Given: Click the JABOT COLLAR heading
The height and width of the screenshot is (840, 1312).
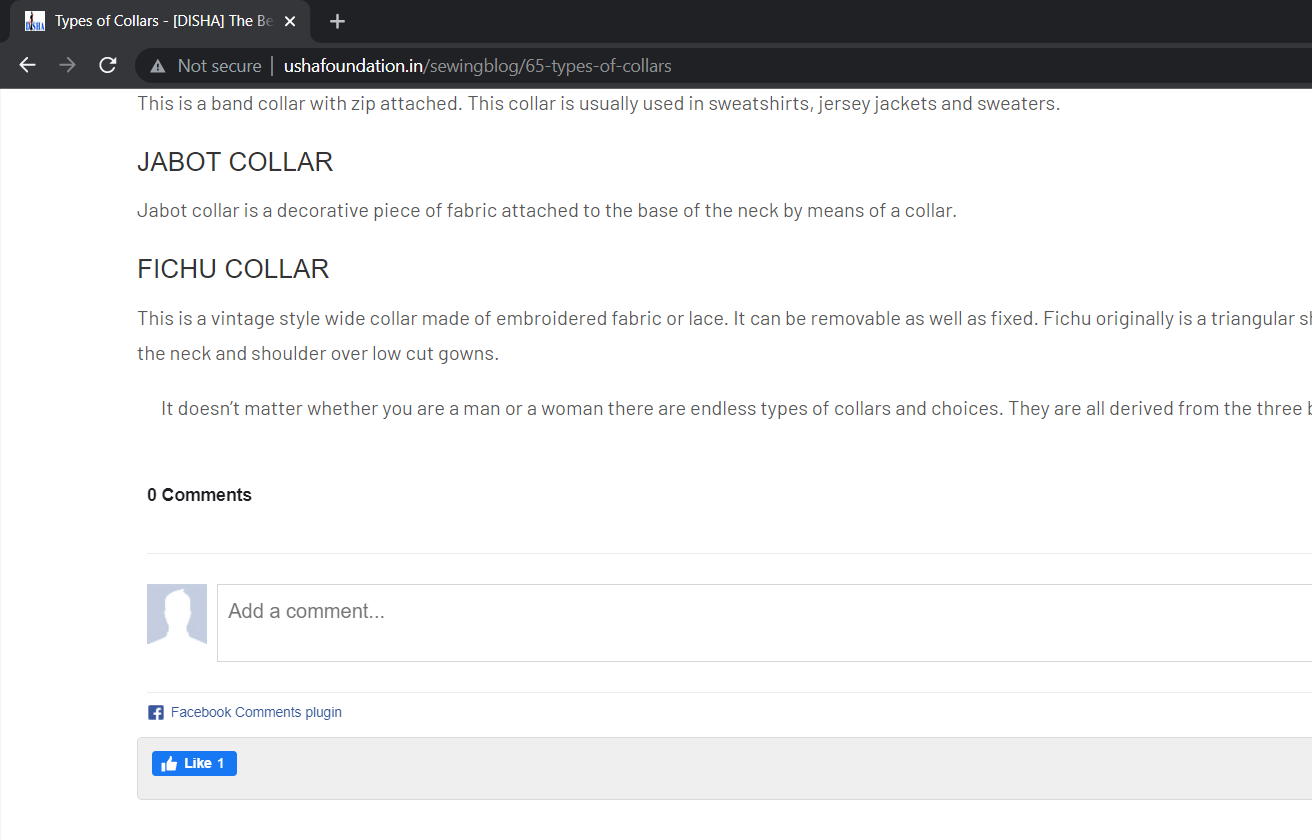Looking at the screenshot, I should pos(235,162).
